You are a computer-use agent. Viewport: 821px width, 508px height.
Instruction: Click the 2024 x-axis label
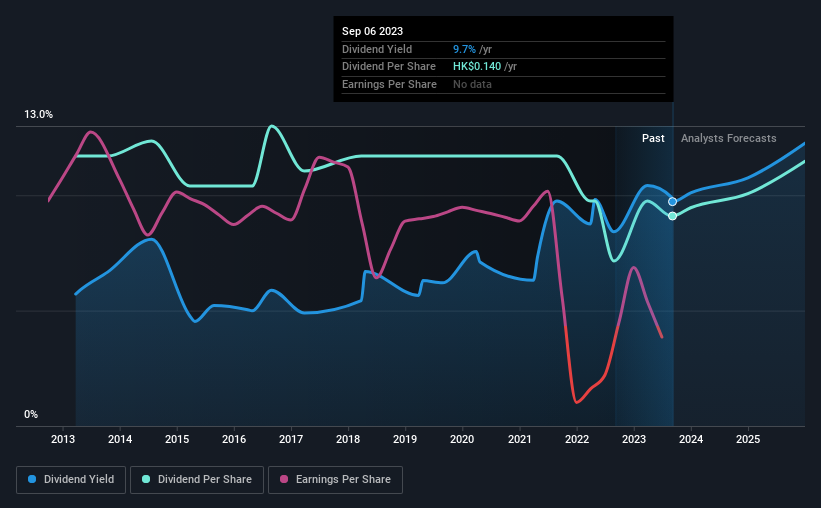pos(691,439)
